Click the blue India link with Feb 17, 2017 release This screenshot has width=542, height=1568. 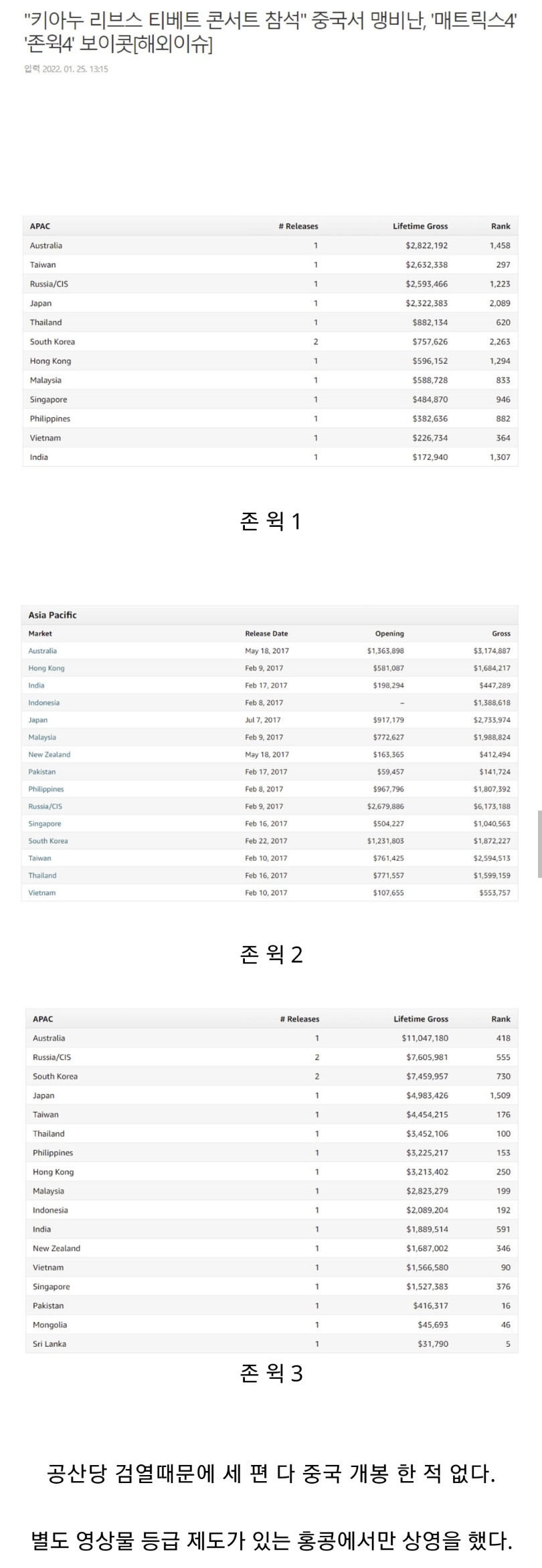36,685
